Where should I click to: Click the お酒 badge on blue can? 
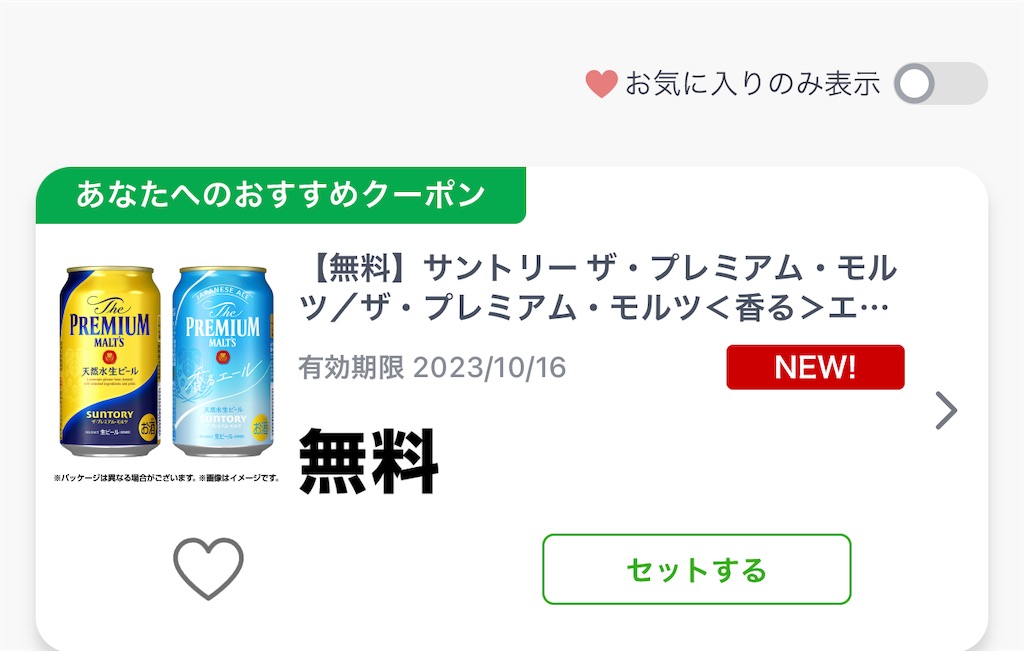(x=261, y=428)
